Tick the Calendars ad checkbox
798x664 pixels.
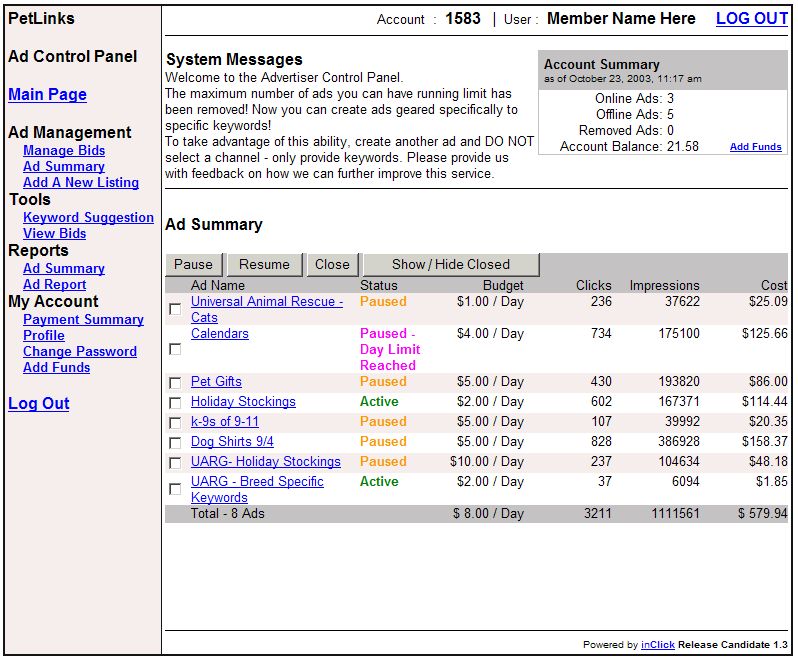tap(175, 349)
